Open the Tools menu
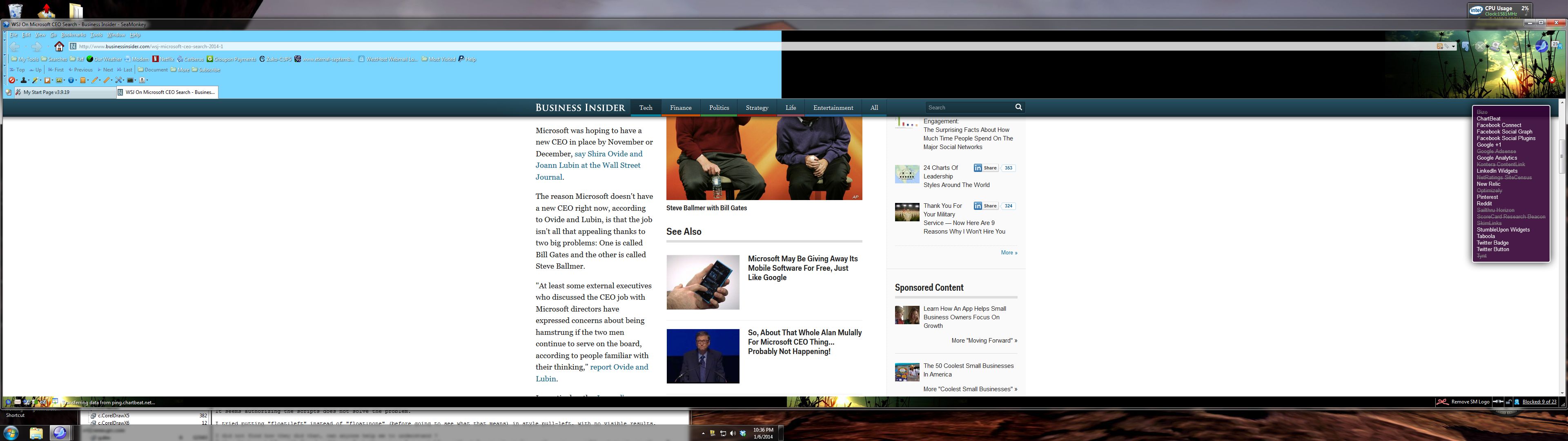Viewport: 1568px width, 441px height. tap(96, 35)
